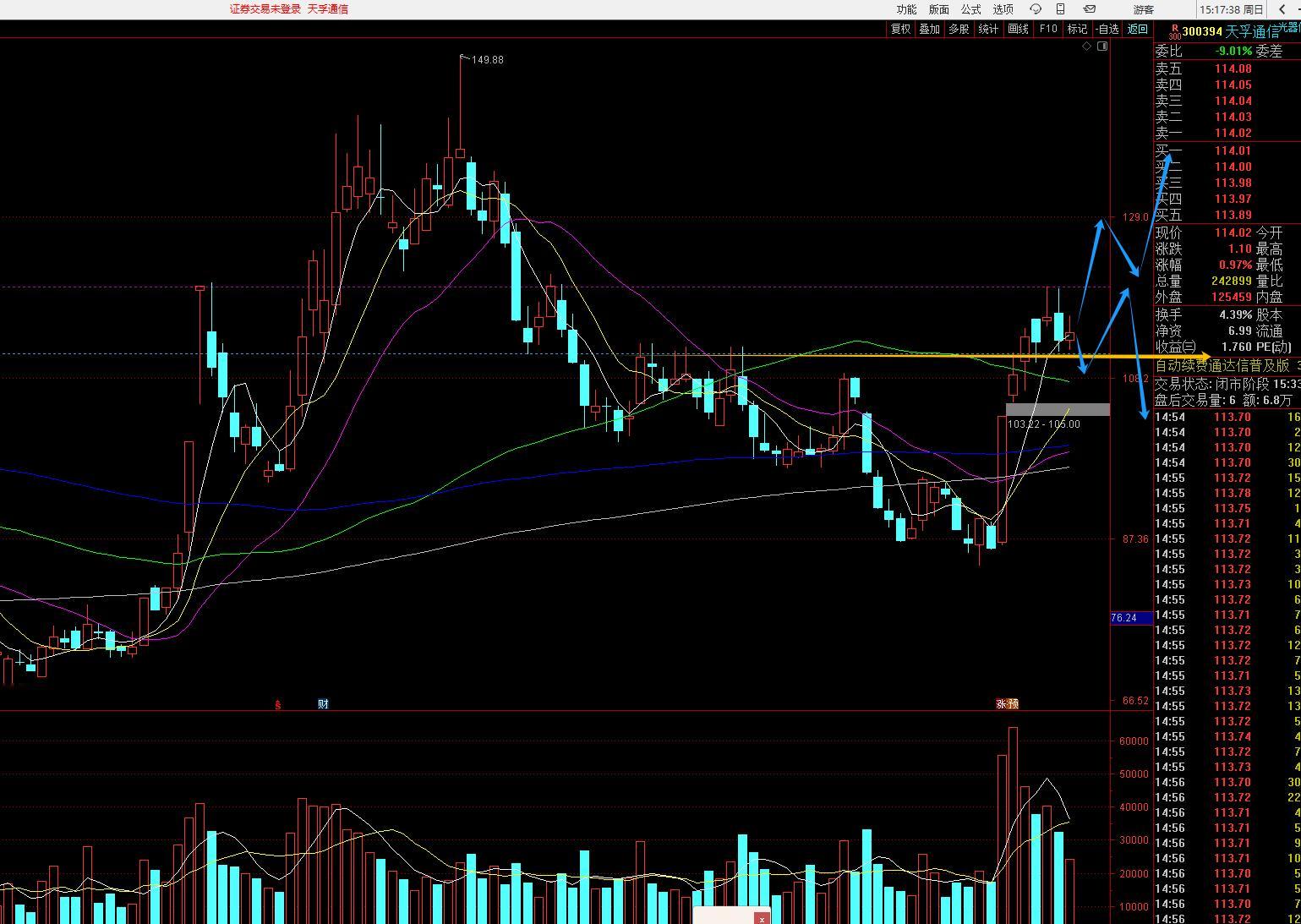The image size is (1301, 924).
Task: Open F10 company information
Action: click(x=1047, y=29)
